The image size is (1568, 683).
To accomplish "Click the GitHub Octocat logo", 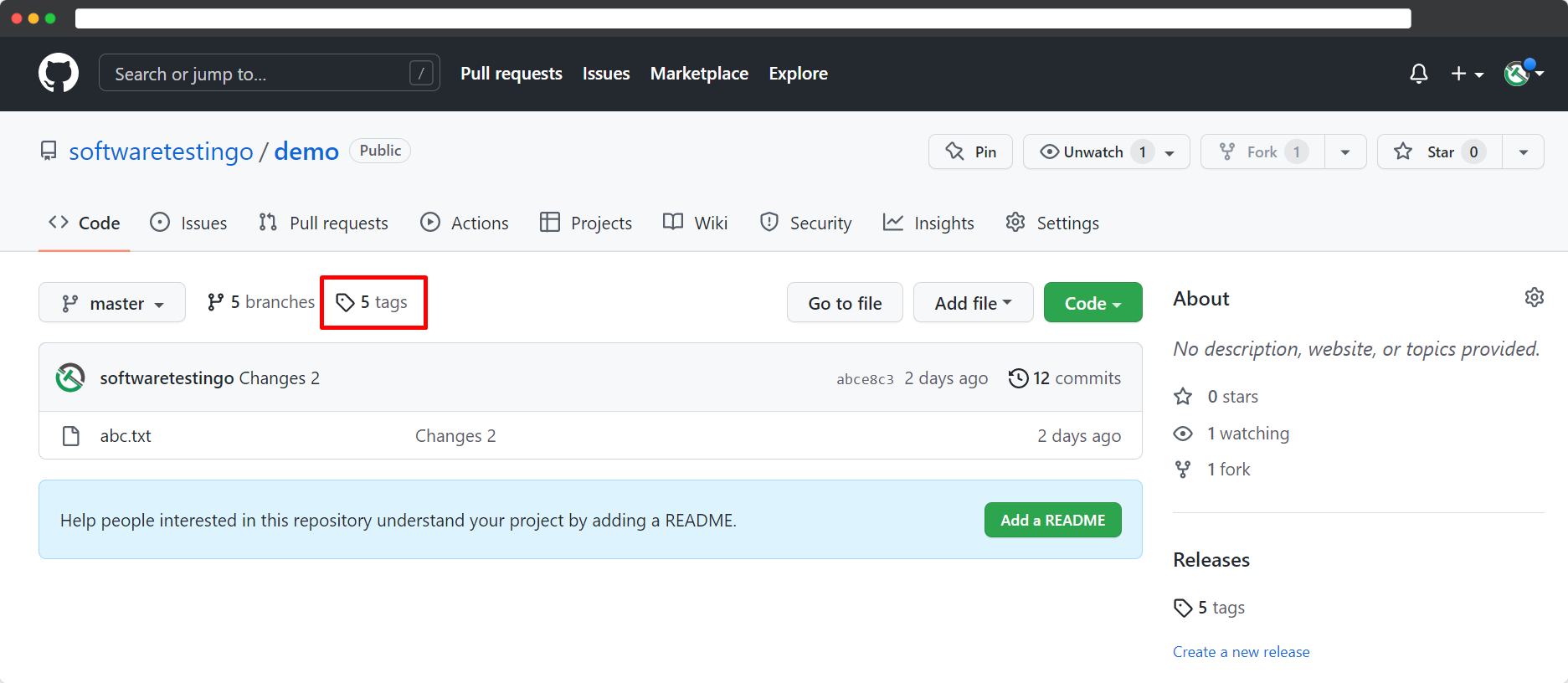I will 59,74.
